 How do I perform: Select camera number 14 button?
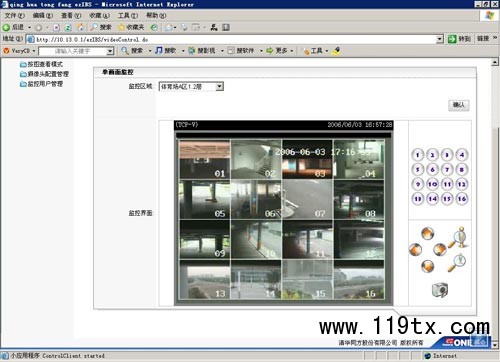point(432,199)
